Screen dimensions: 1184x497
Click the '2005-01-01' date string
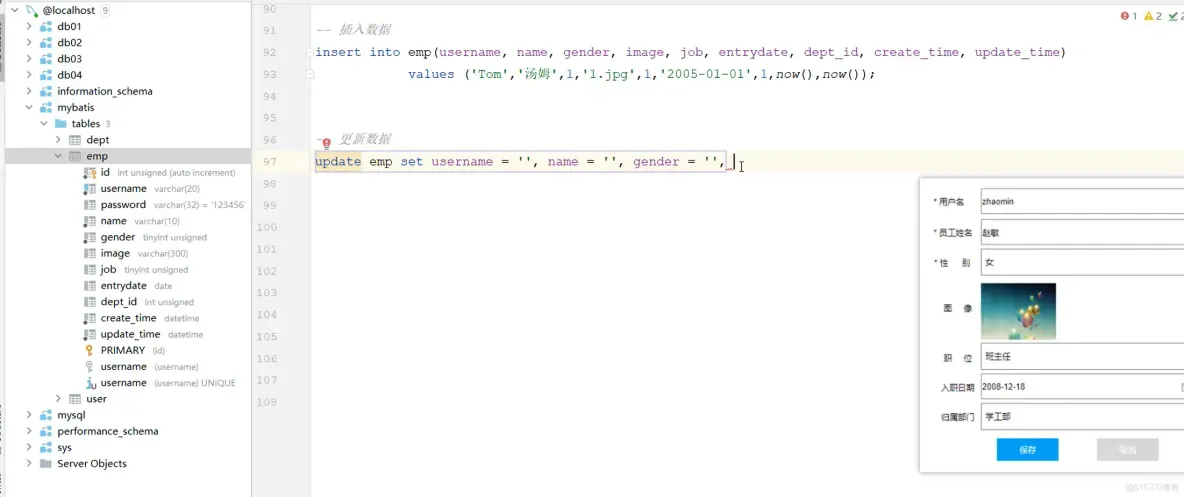point(709,75)
